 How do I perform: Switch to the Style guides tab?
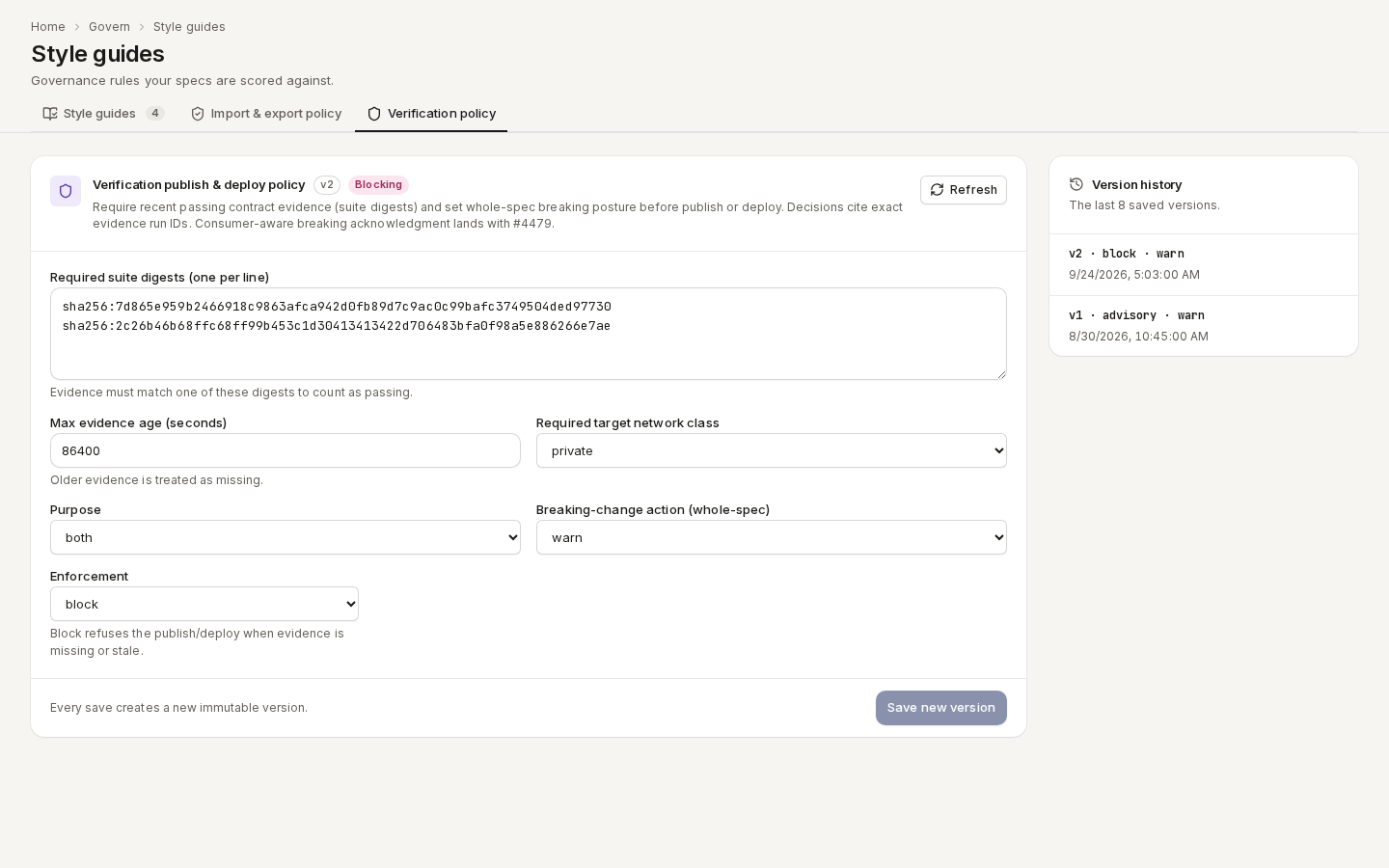point(103,114)
